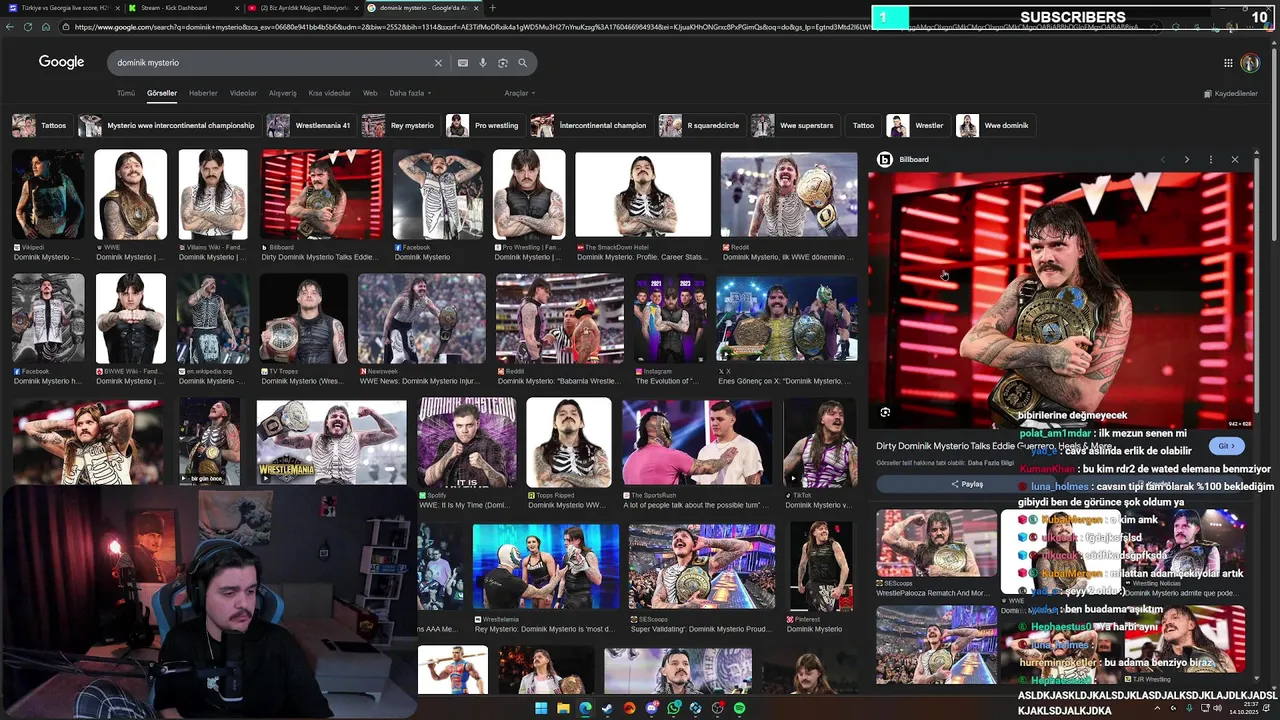
Task: Open Google Lens image search
Action: click(x=503, y=63)
